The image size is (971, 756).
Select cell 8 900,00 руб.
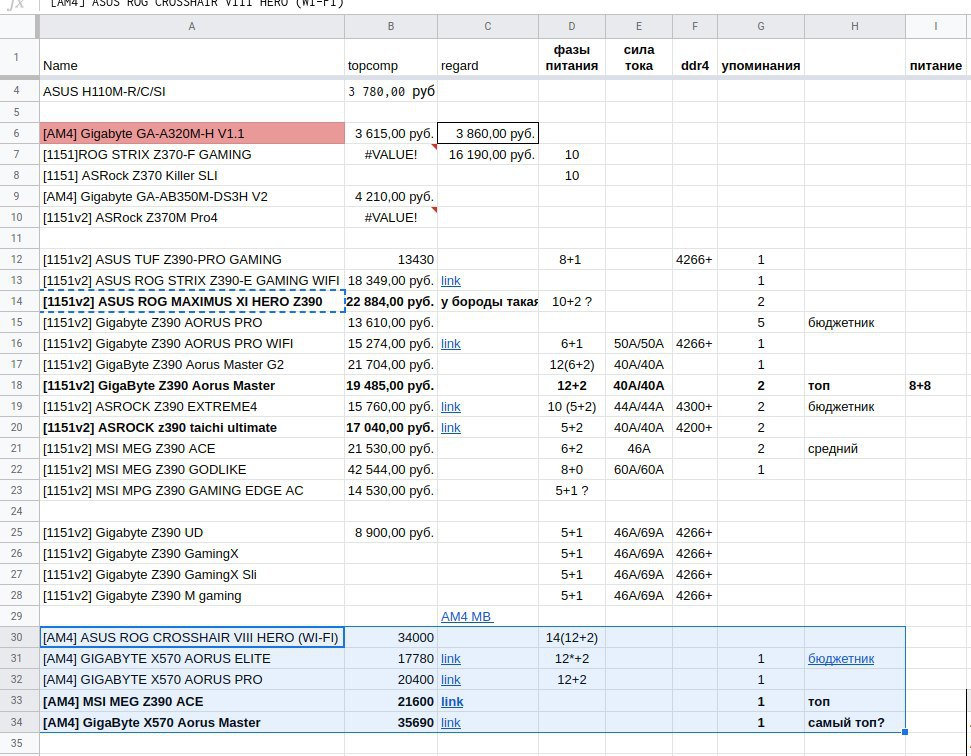(x=391, y=532)
